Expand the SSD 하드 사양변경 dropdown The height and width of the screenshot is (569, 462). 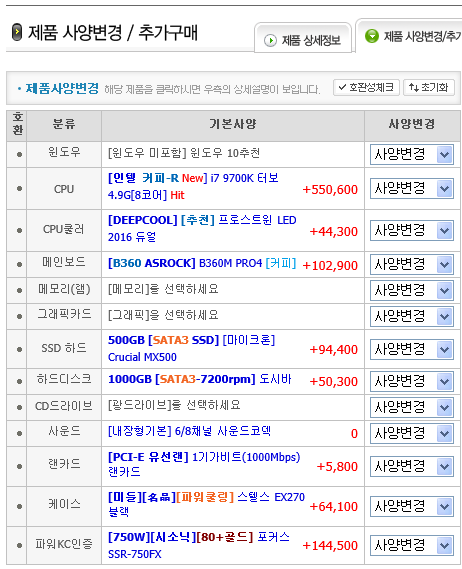412,349
